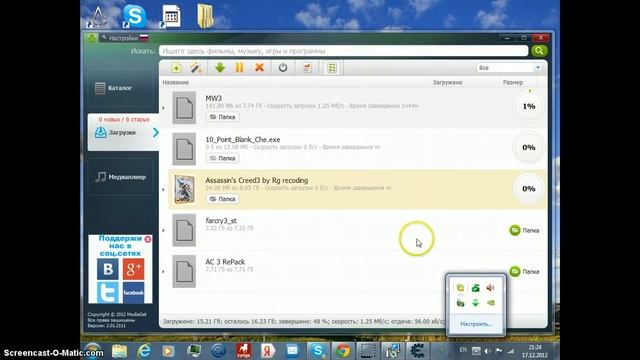Click the Facebook social button
This screenshot has height=360, width=640.
click(x=133, y=292)
